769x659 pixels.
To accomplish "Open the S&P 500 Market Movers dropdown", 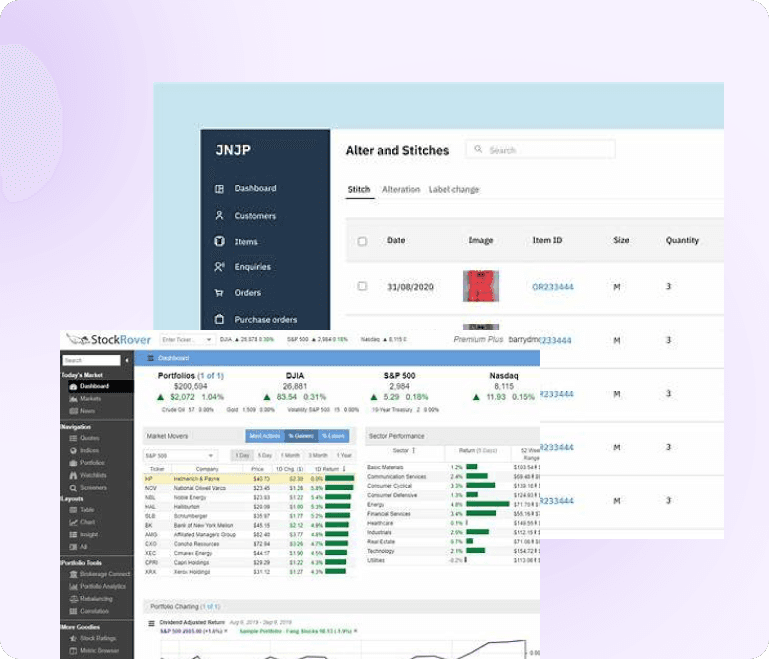I will 180,456.
